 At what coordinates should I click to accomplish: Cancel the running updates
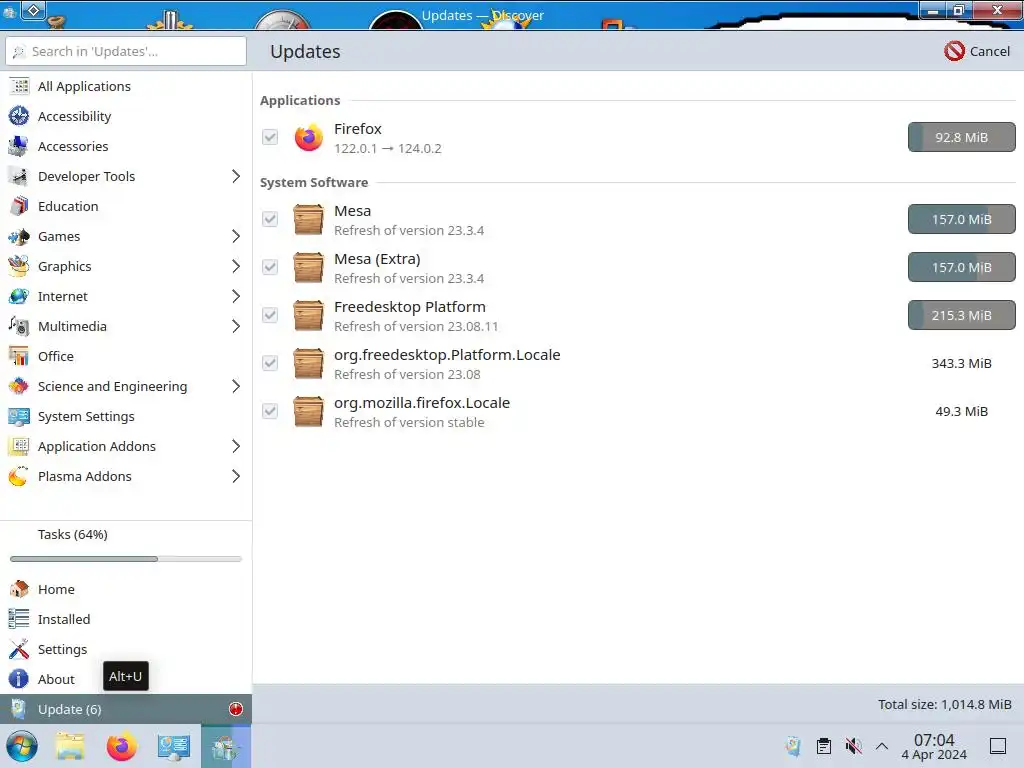tap(977, 51)
